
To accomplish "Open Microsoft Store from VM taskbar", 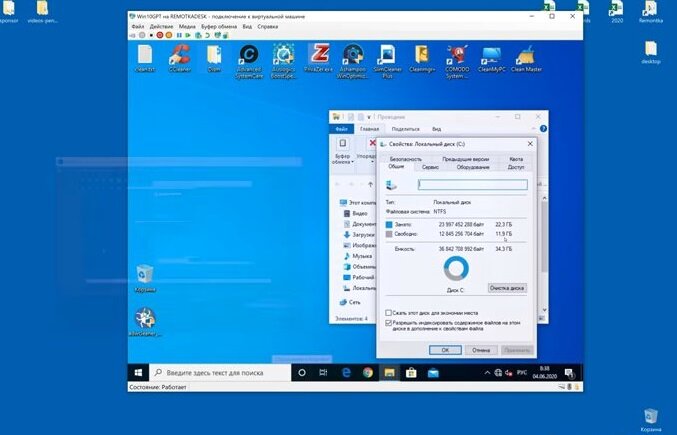I will (411, 373).
